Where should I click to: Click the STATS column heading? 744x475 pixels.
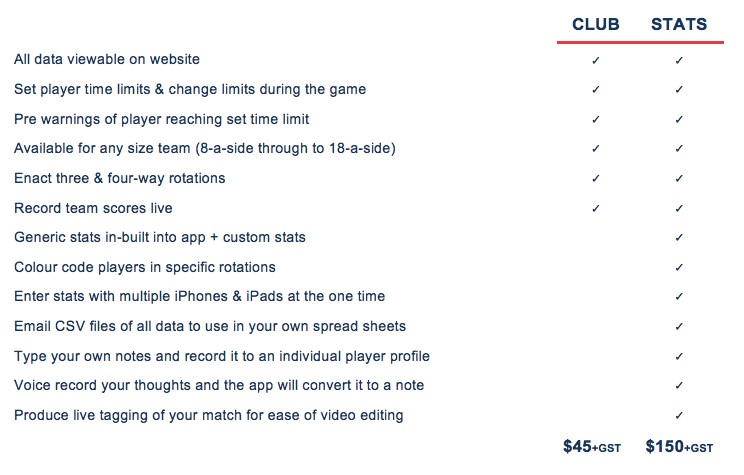(679, 24)
